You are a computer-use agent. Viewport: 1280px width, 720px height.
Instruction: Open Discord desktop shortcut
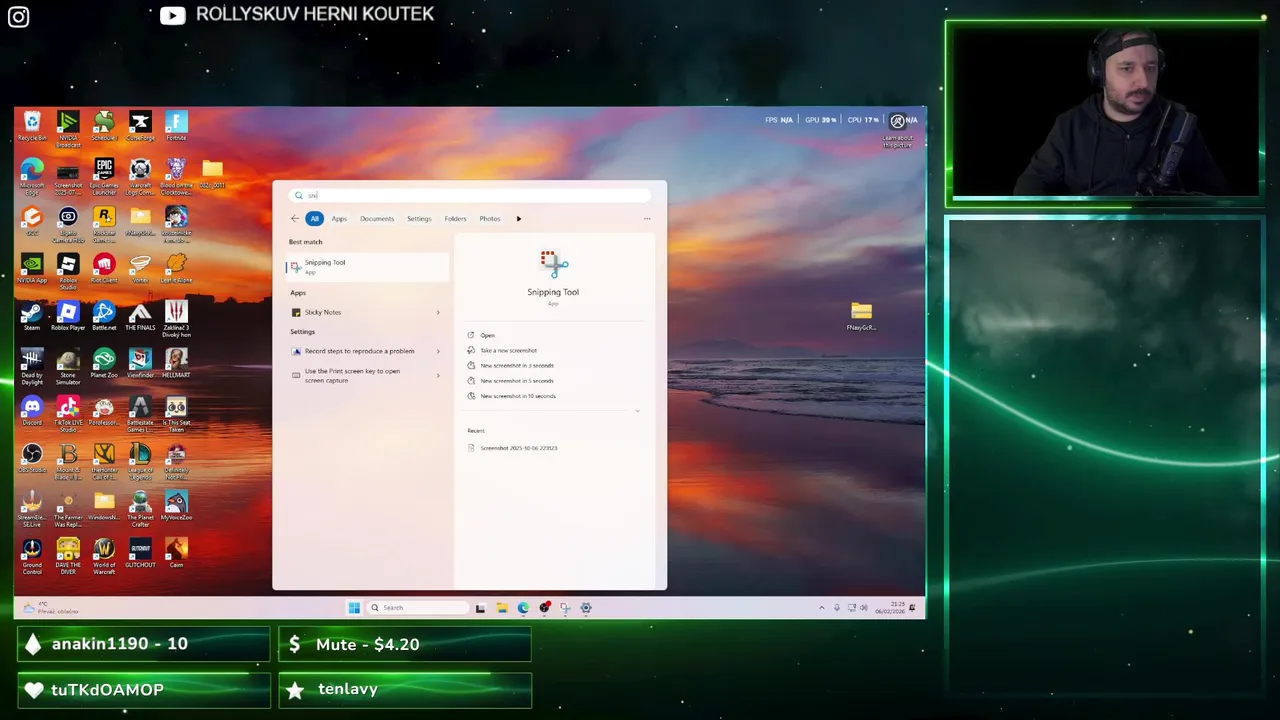(x=32, y=412)
